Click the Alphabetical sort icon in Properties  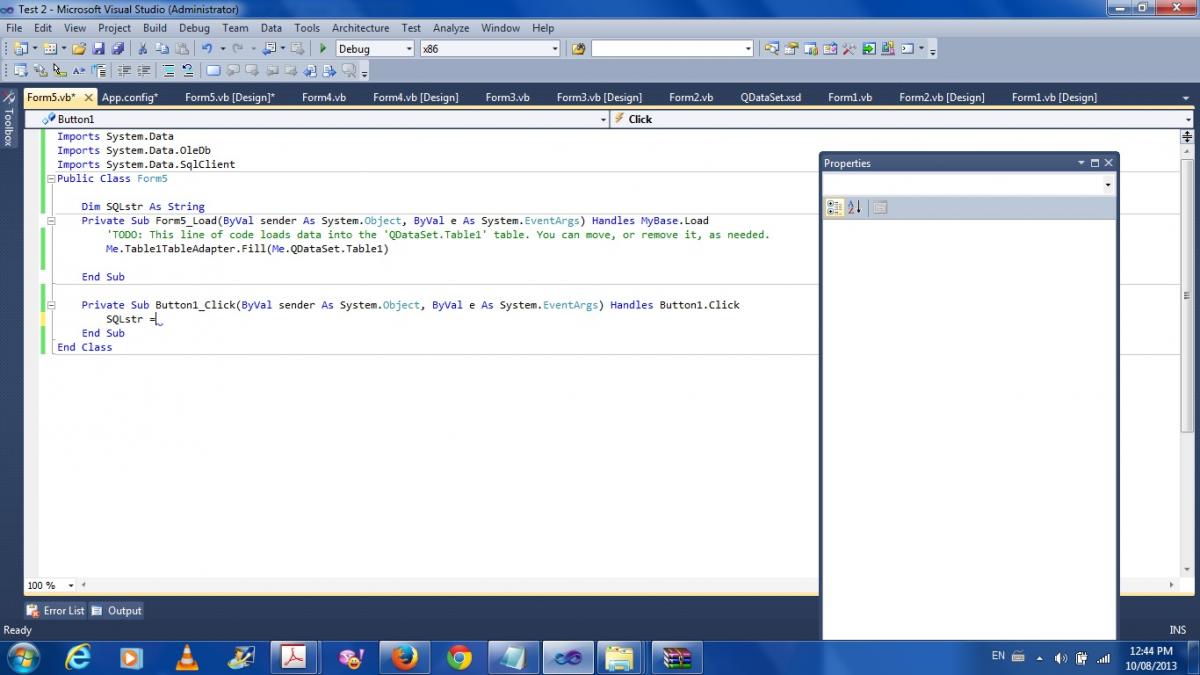pyautogui.click(x=854, y=207)
